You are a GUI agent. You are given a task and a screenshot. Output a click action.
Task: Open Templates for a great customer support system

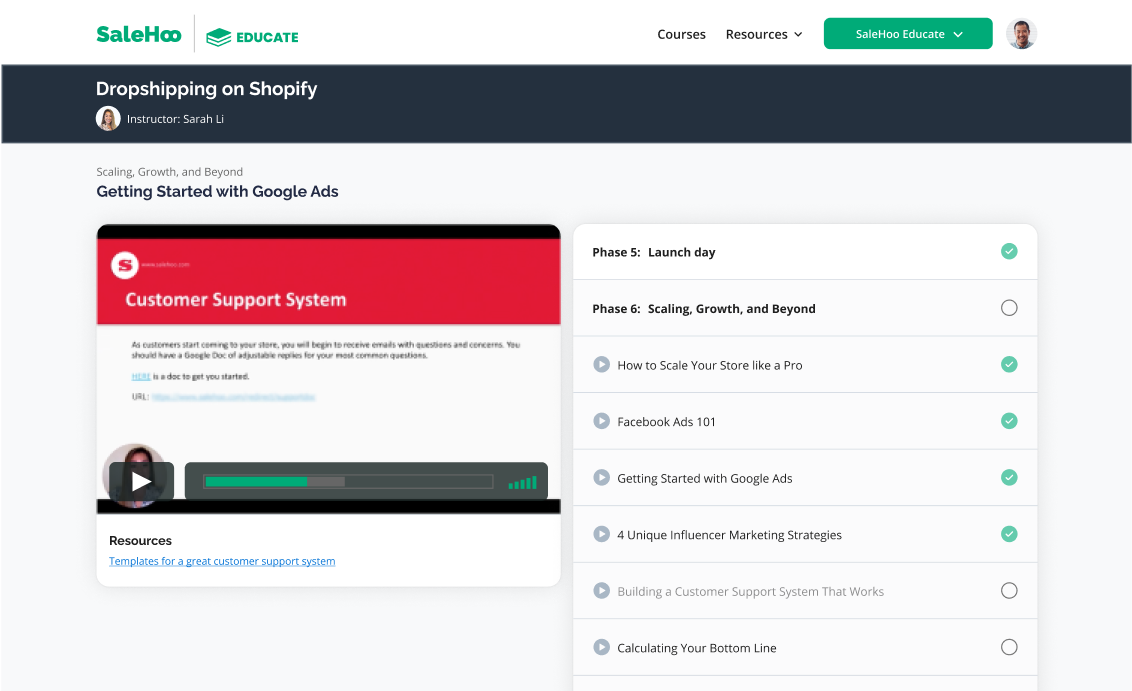[x=222, y=561]
